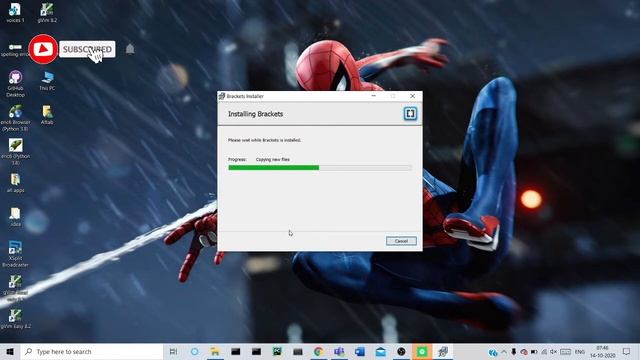This screenshot has width=640, height=360.
Task: Select the eric6 Browser (Python 3.8) shortcut
Action: coord(15,118)
